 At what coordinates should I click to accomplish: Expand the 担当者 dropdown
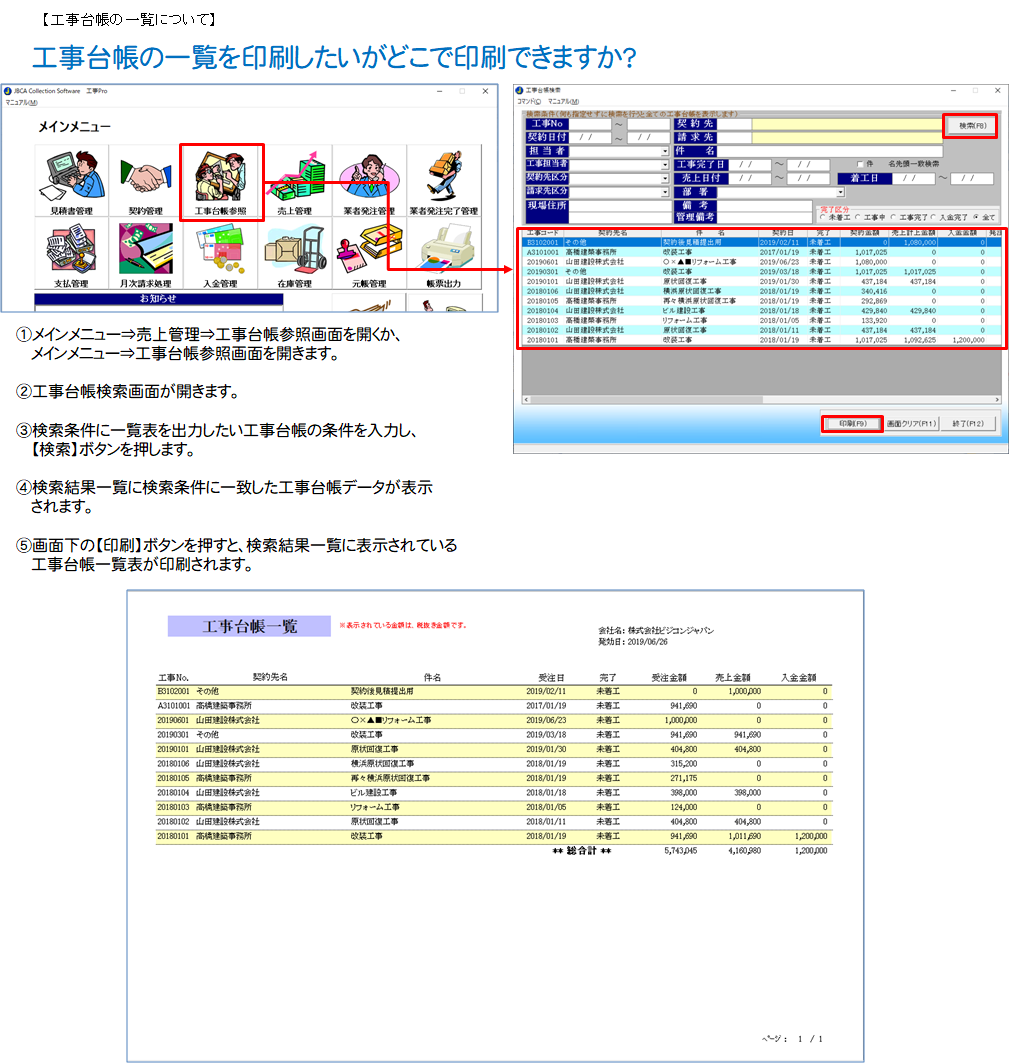[x=665, y=152]
